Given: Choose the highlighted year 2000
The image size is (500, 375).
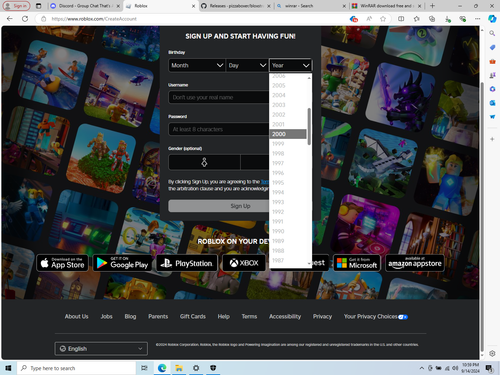Looking at the screenshot, I should pyautogui.click(x=288, y=134).
